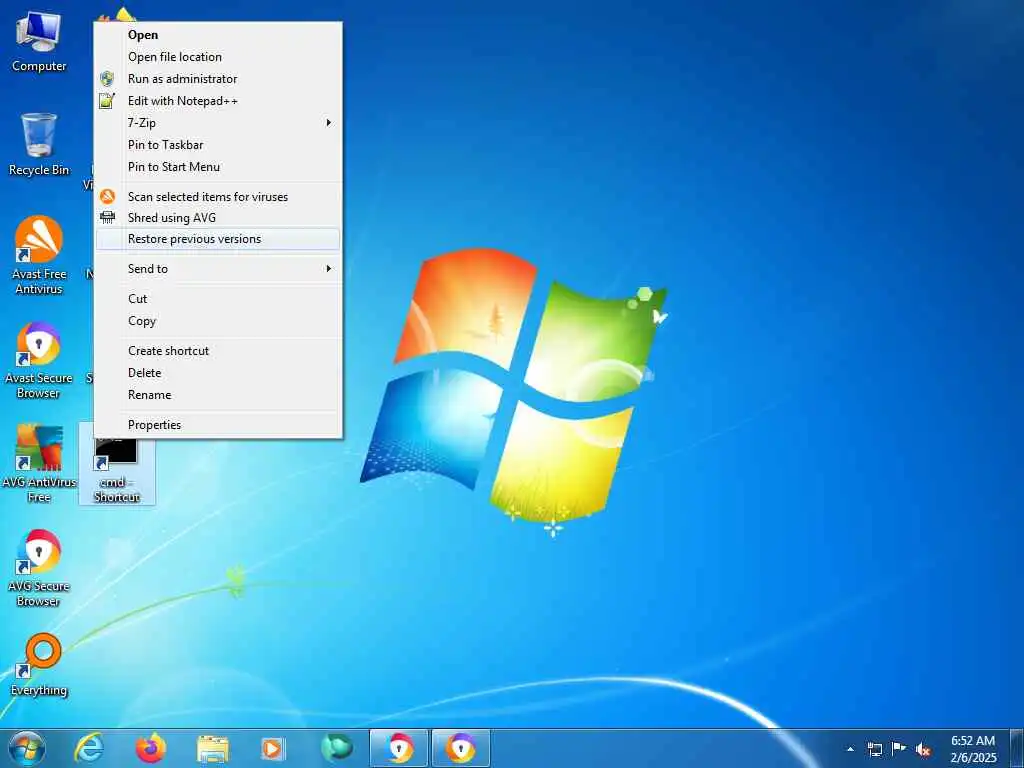Click the Show desktop strip
This screenshot has width=1024, height=768.
pos(1017,748)
